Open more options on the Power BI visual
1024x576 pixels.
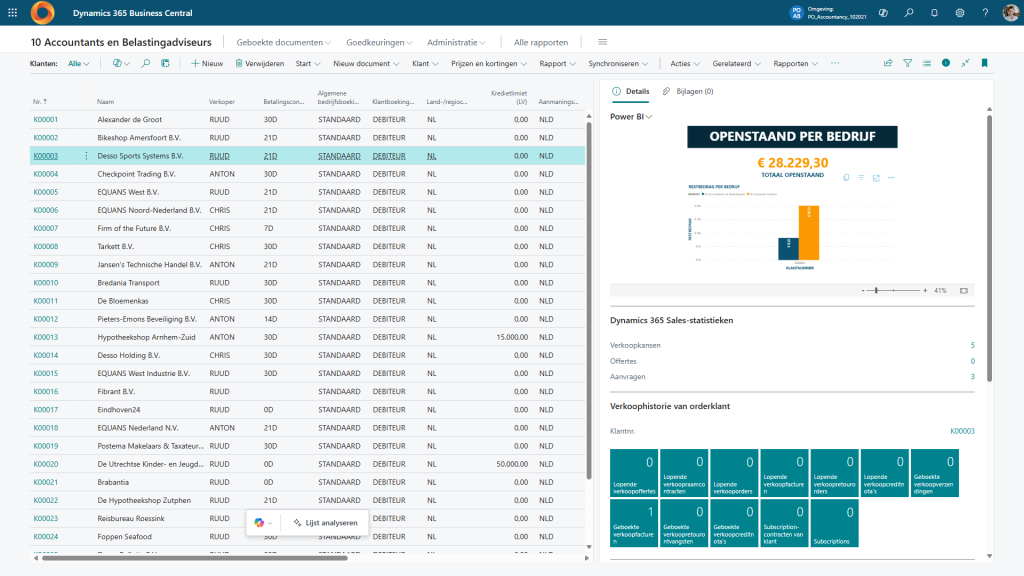(891, 178)
